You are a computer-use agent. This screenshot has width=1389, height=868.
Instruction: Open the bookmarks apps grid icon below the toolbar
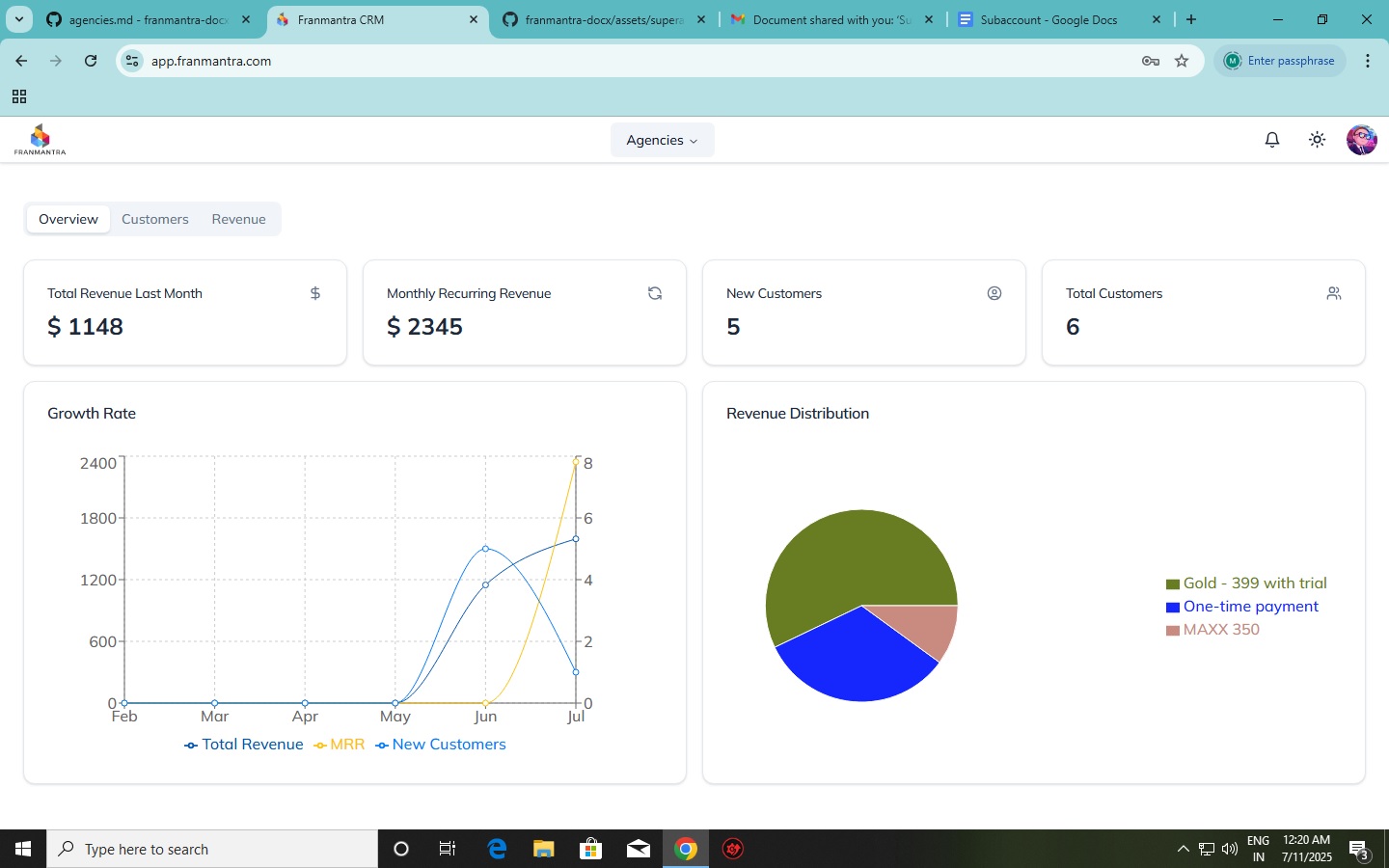click(x=19, y=96)
